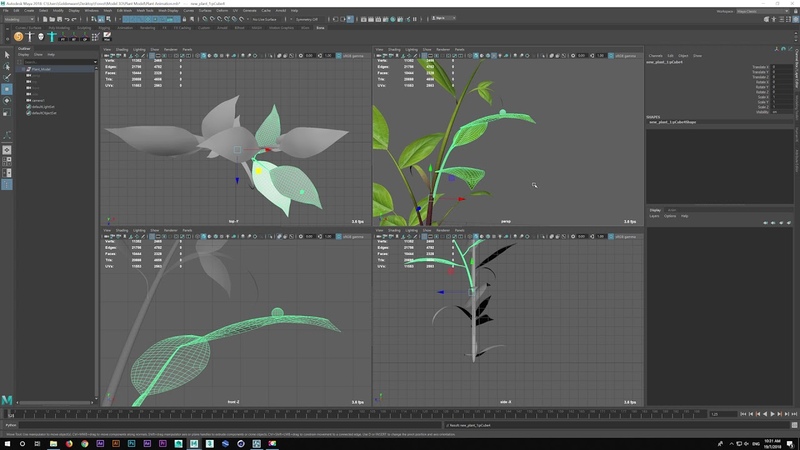Viewport: 800px width, 450px height.
Task: Click the cyan T-pose figure shelf icon
Action: (x=51, y=37)
